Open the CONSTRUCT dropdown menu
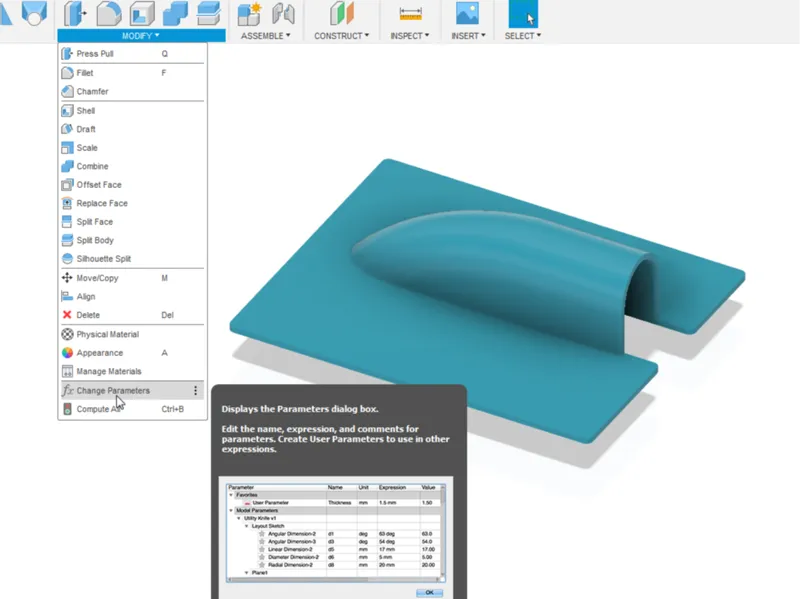This screenshot has height=599, width=800. click(x=341, y=36)
